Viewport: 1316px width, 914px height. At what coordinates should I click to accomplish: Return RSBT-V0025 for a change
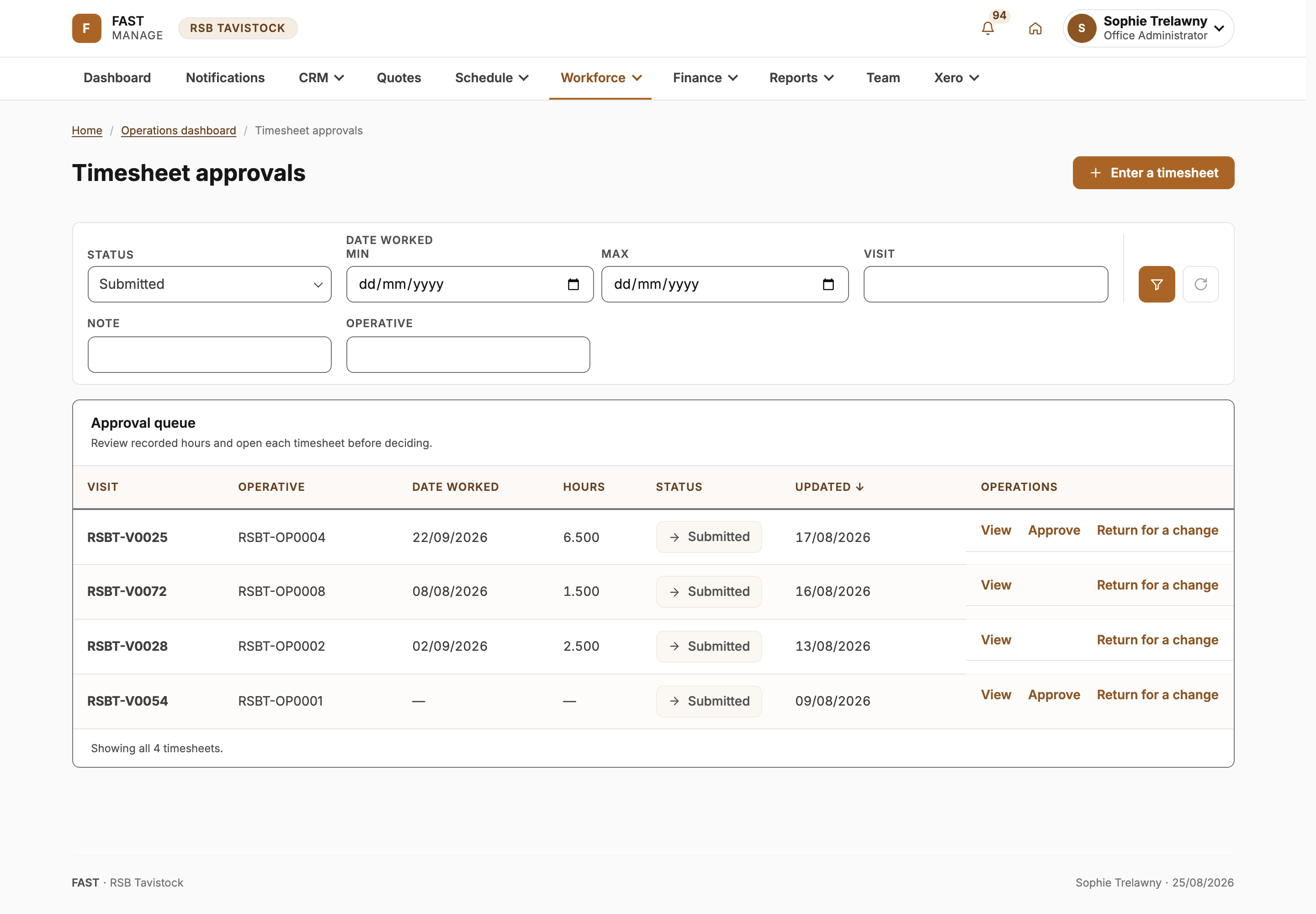pos(1157,530)
